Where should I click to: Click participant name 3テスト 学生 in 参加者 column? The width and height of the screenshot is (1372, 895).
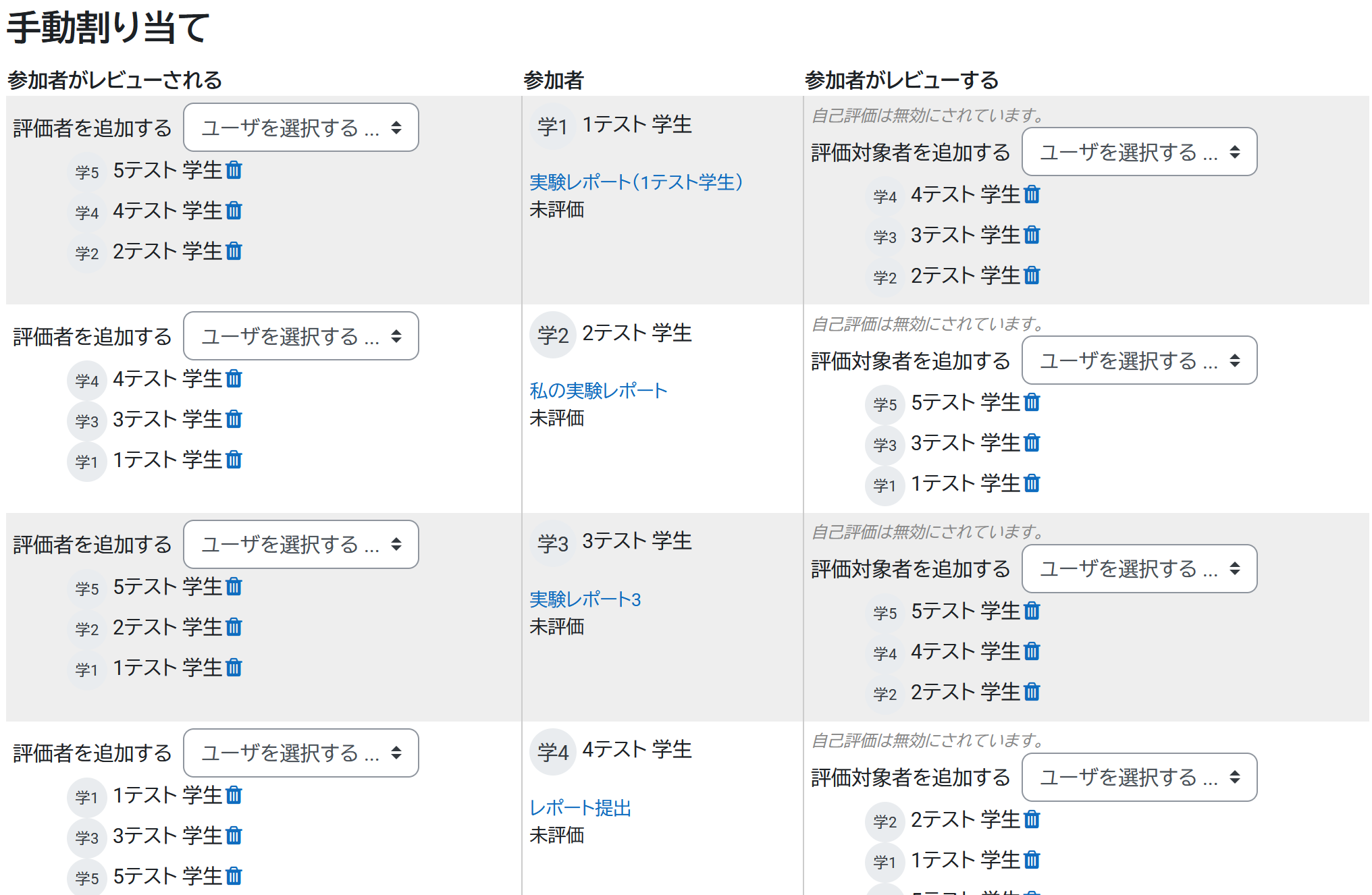coord(637,541)
